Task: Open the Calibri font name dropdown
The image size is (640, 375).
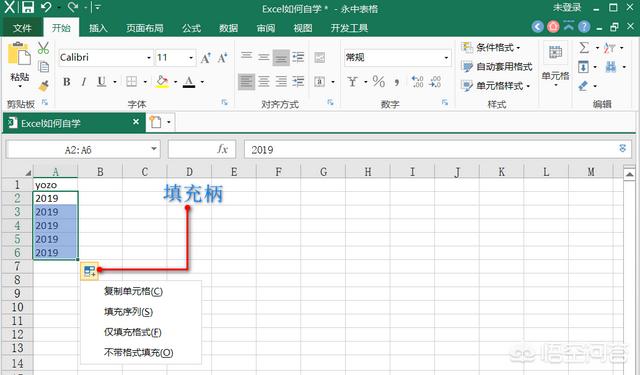Action: [x=149, y=58]
